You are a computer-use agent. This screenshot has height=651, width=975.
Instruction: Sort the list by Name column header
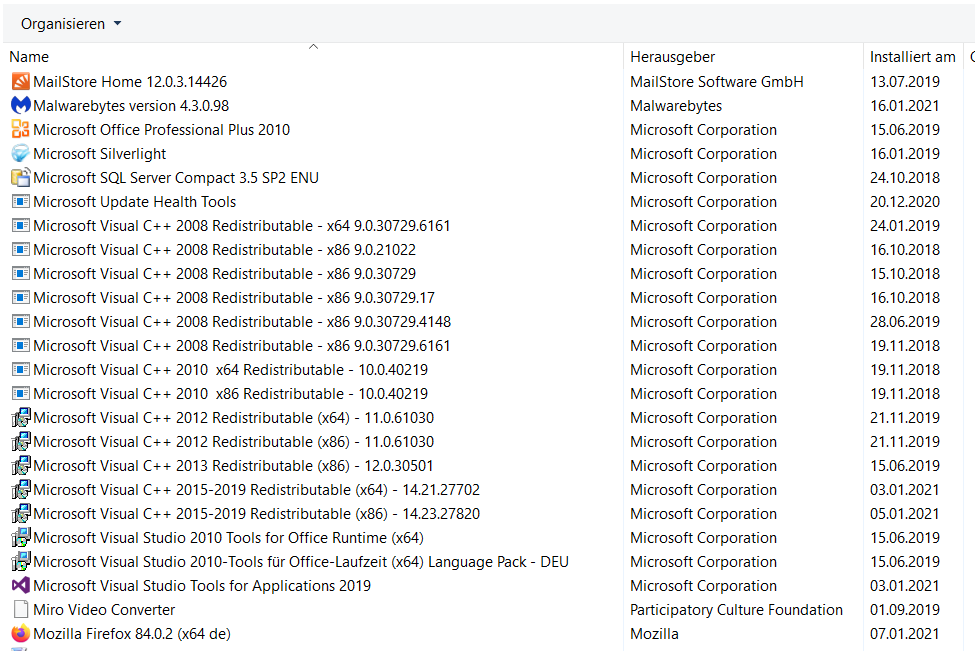[30, 57]
